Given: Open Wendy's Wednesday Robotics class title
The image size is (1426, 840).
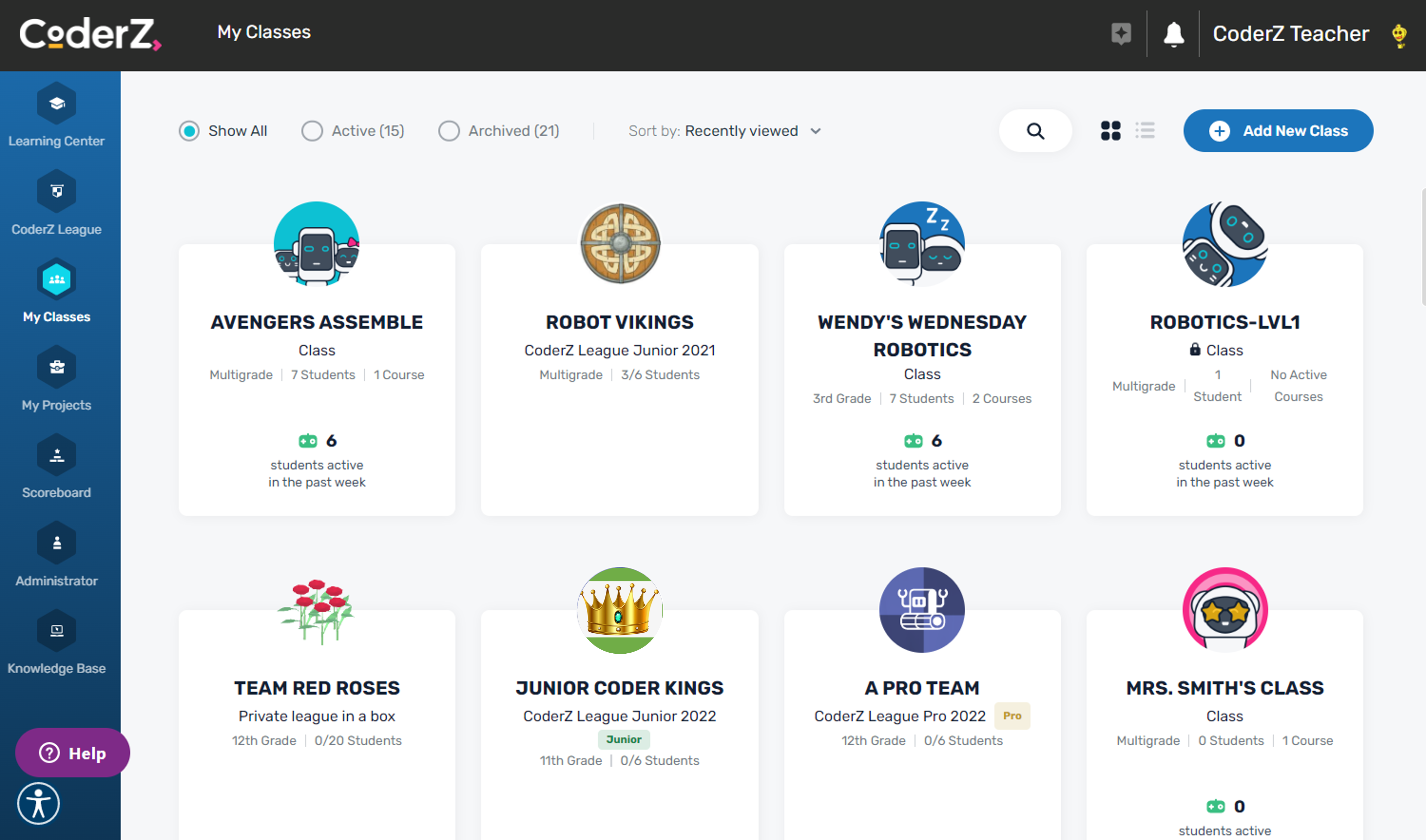Looking at the screenshot, I should [922, 336].
